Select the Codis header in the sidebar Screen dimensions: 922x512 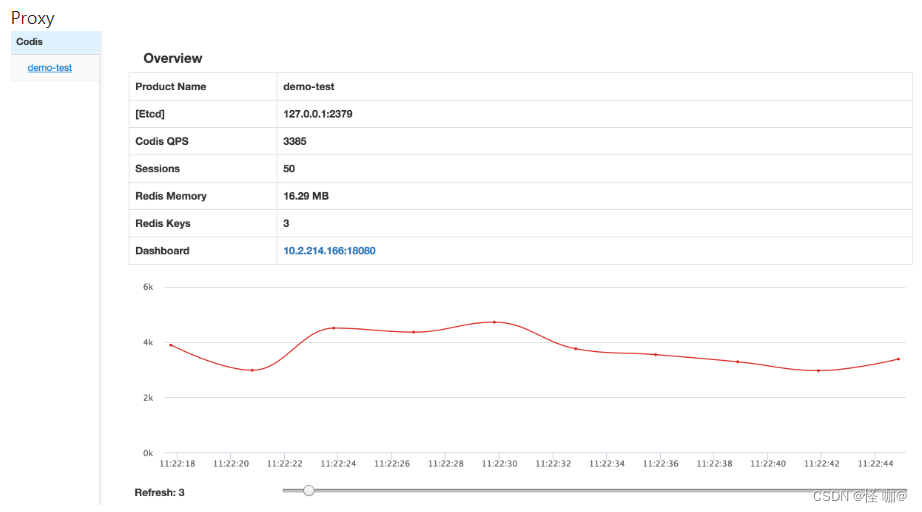(x=29, y=42)
